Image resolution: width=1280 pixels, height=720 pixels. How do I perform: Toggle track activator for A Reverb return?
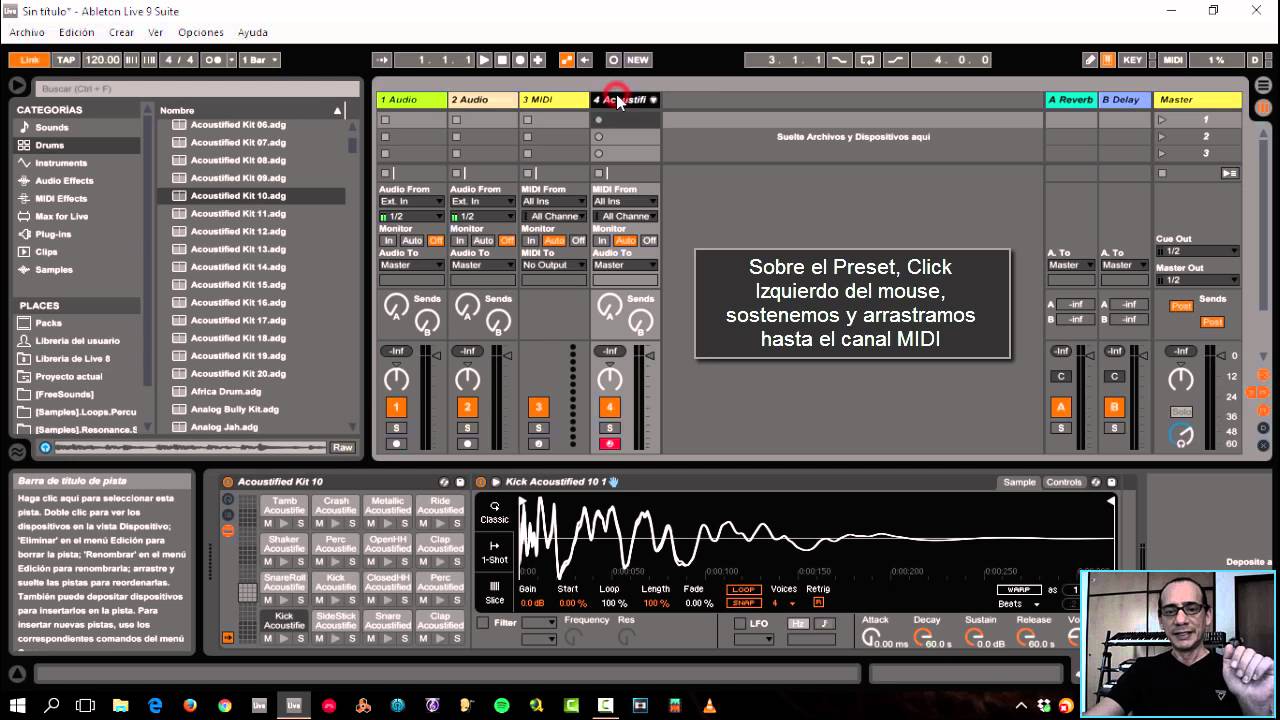tap(1061, 407)
